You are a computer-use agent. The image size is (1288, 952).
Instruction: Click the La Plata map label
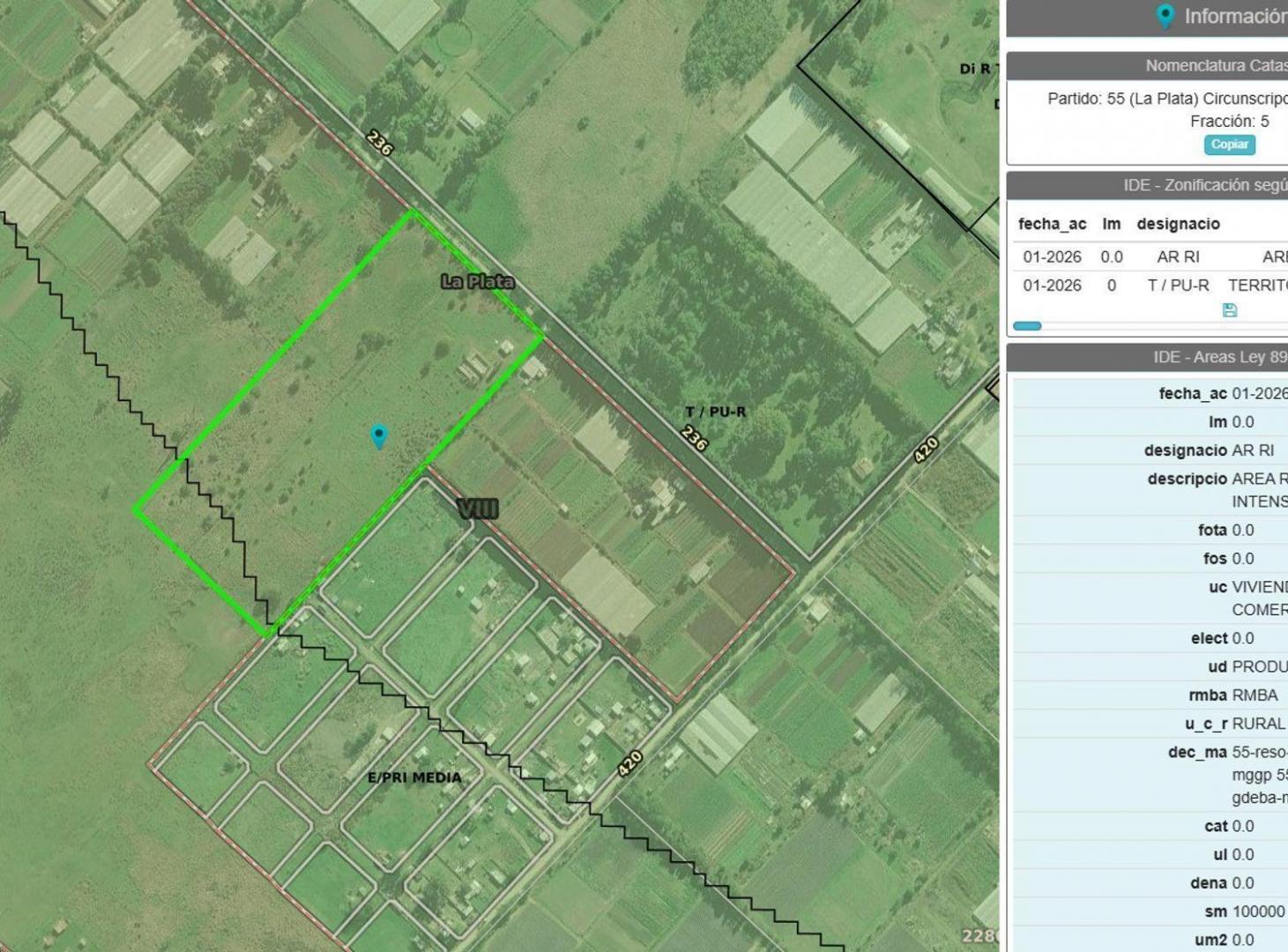click(478, 281)
